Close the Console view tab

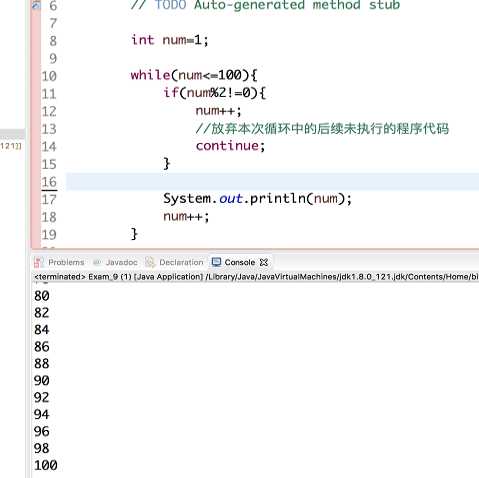pyautogui.click(x=264, y=262)
